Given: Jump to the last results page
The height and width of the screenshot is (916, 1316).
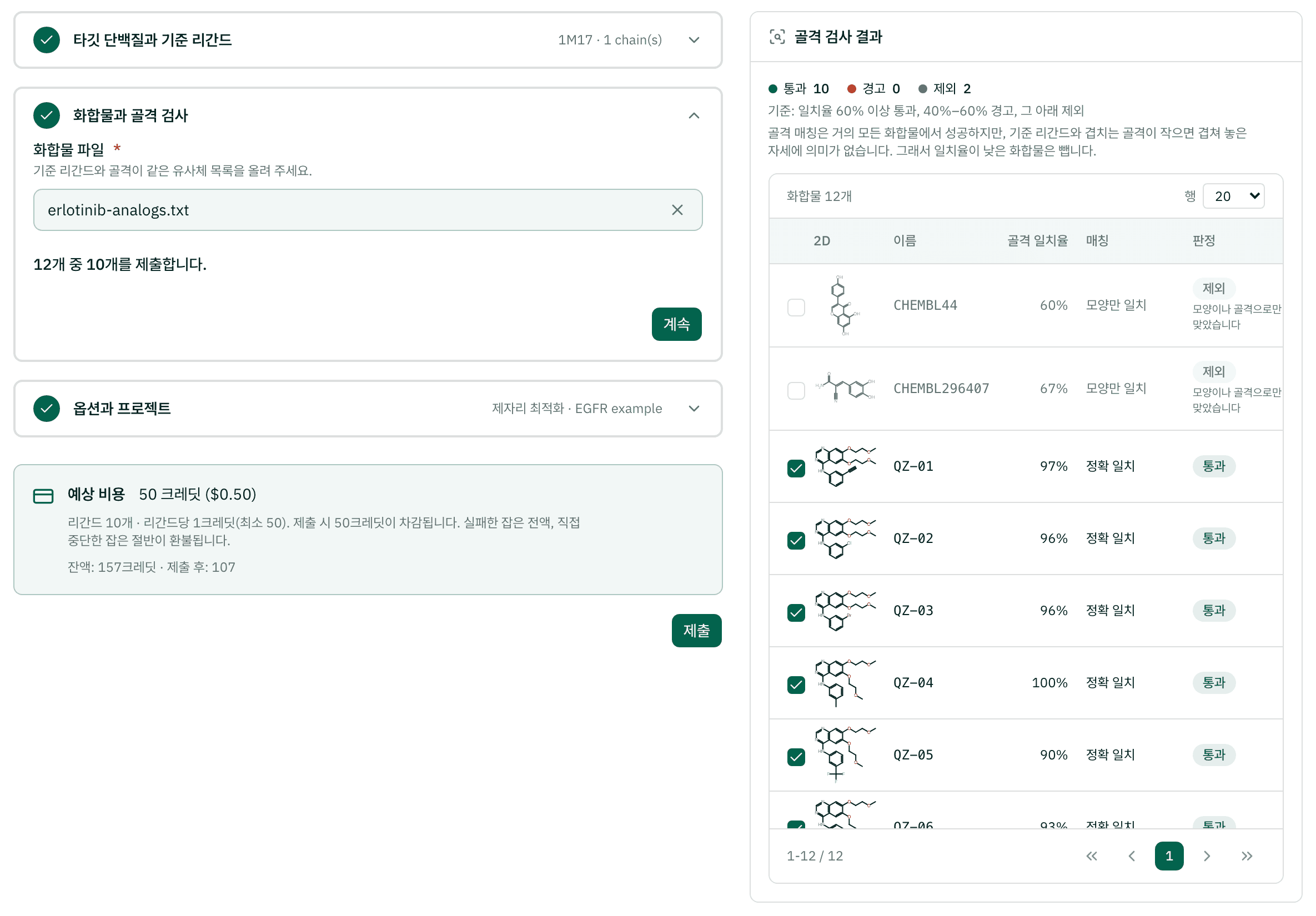Looking at the screenshot, I should [x=1247, y=855].
